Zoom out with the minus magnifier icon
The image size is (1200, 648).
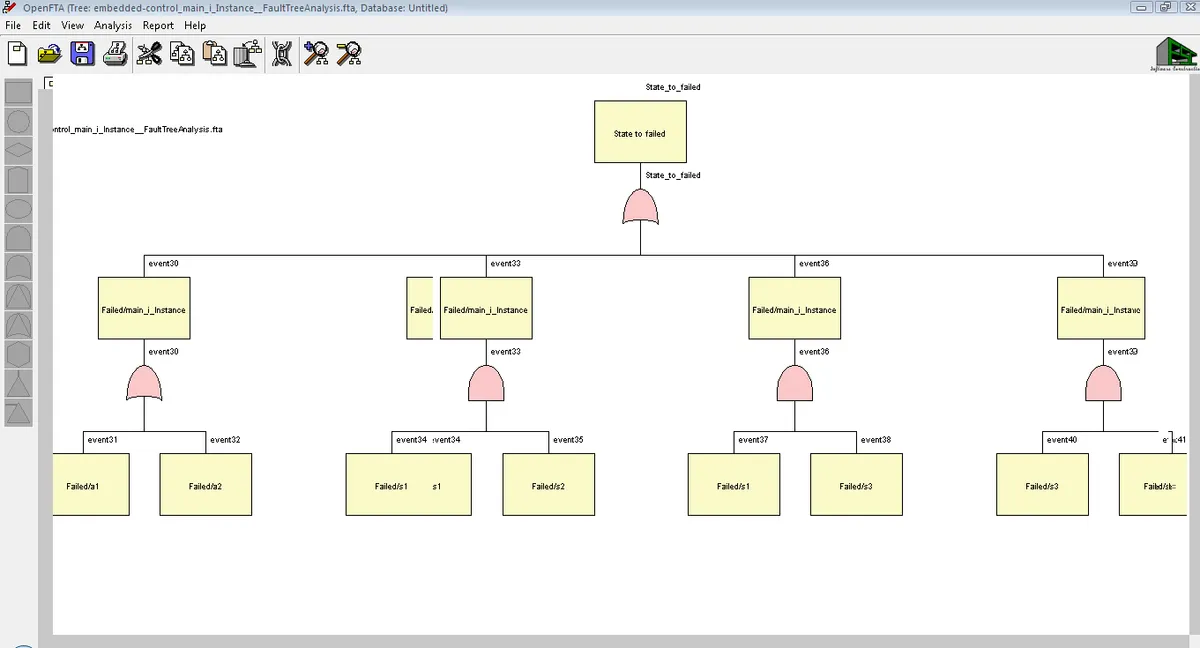pyautogui.click(x=348, y=55)
